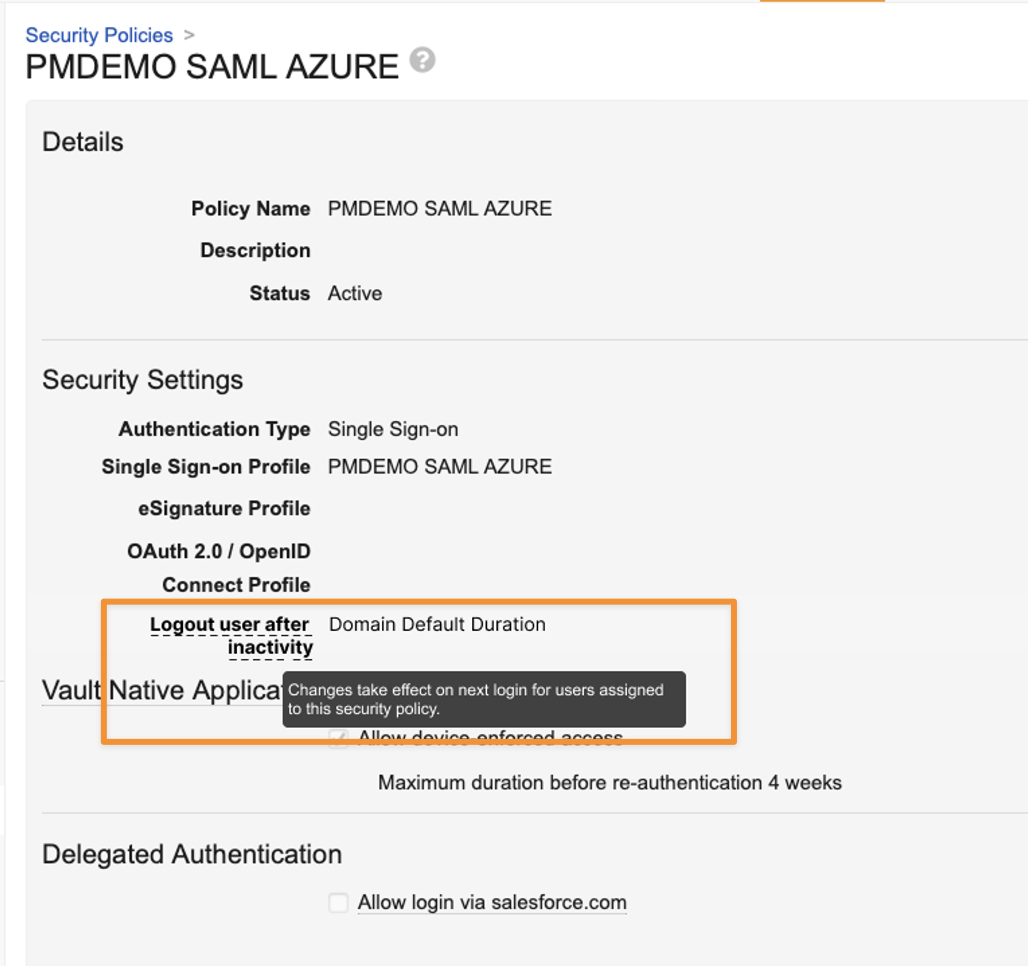
Task: Enable Allow login via salesforce.com checkbox
Action: [339, 903]
